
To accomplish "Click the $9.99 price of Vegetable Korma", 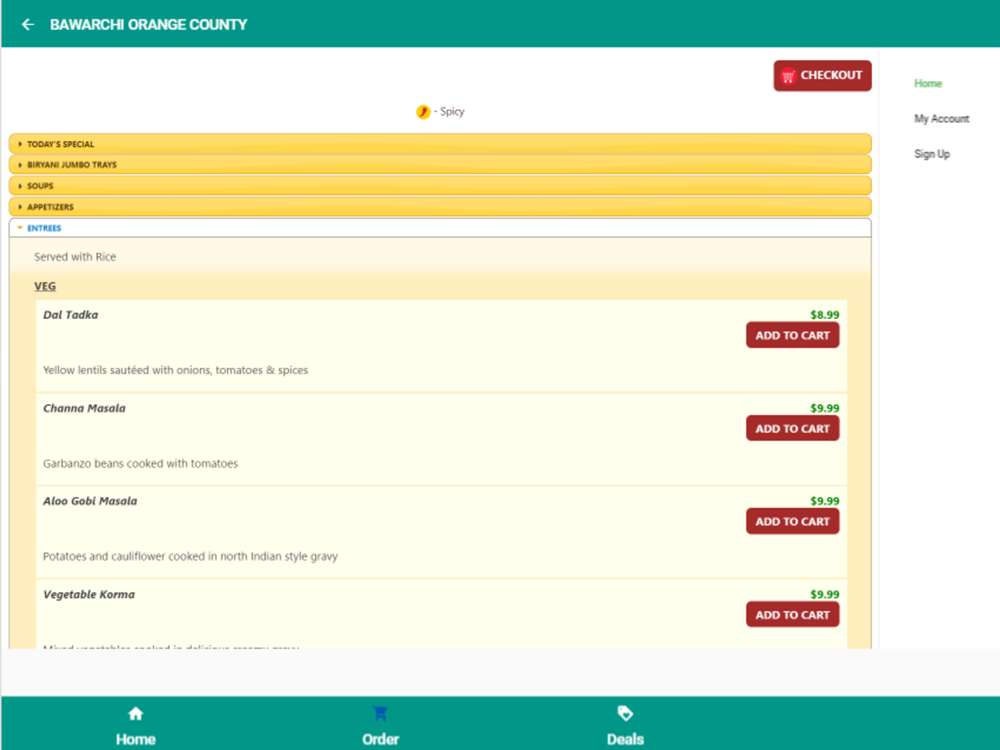I will [825, 594].
